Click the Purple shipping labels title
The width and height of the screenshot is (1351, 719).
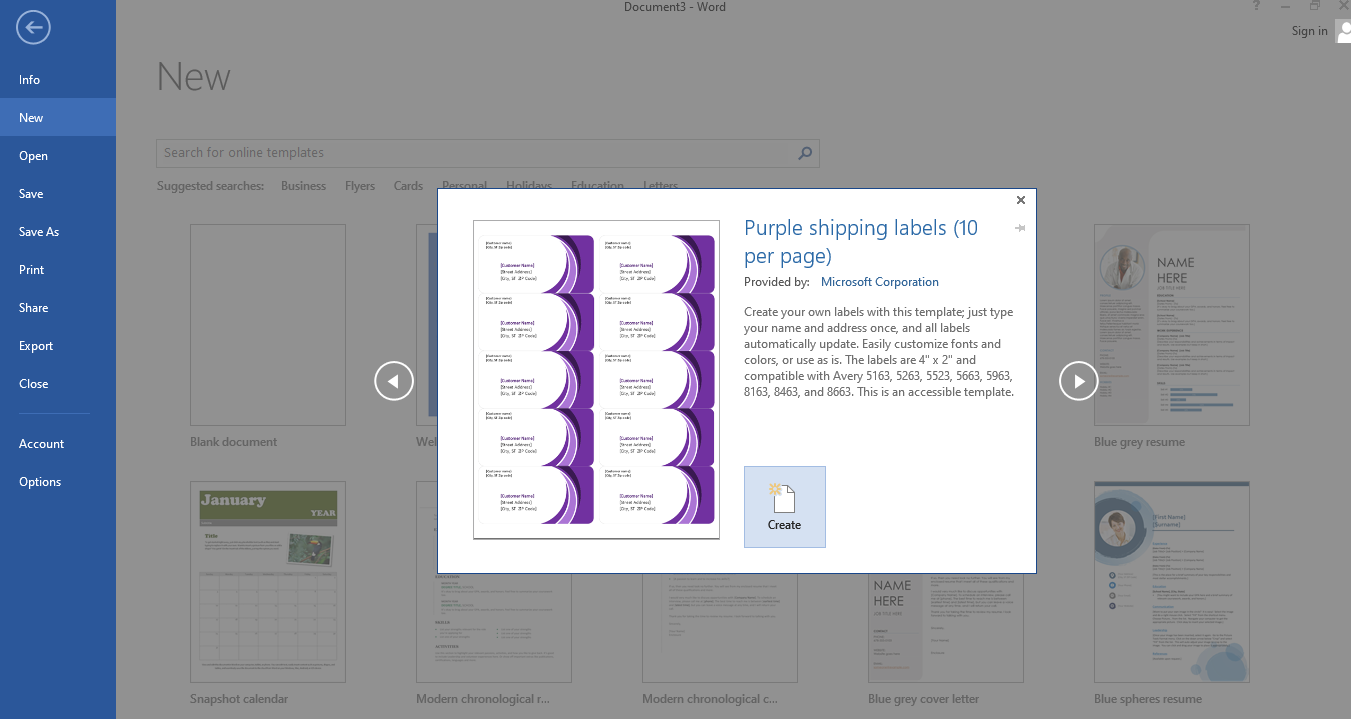pyautogui.click(x=861, y=241)
